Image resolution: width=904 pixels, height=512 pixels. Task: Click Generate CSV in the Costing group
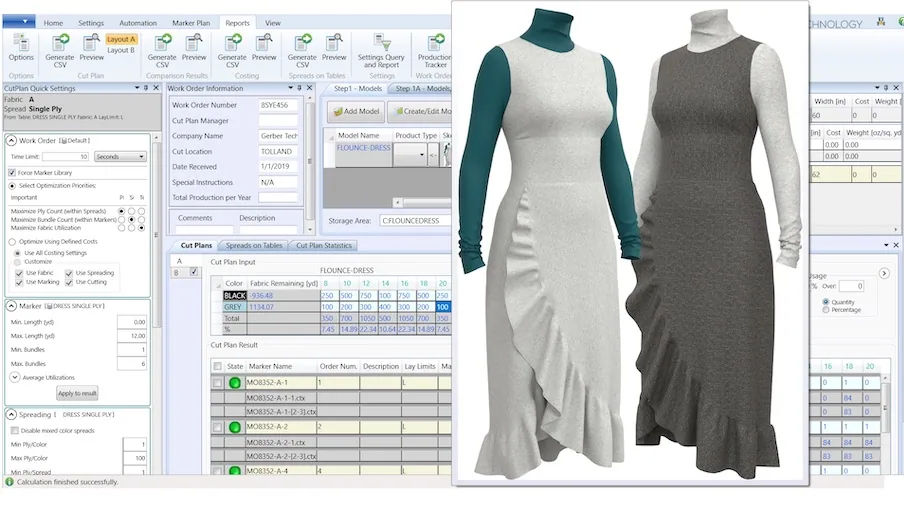(232, 51)
